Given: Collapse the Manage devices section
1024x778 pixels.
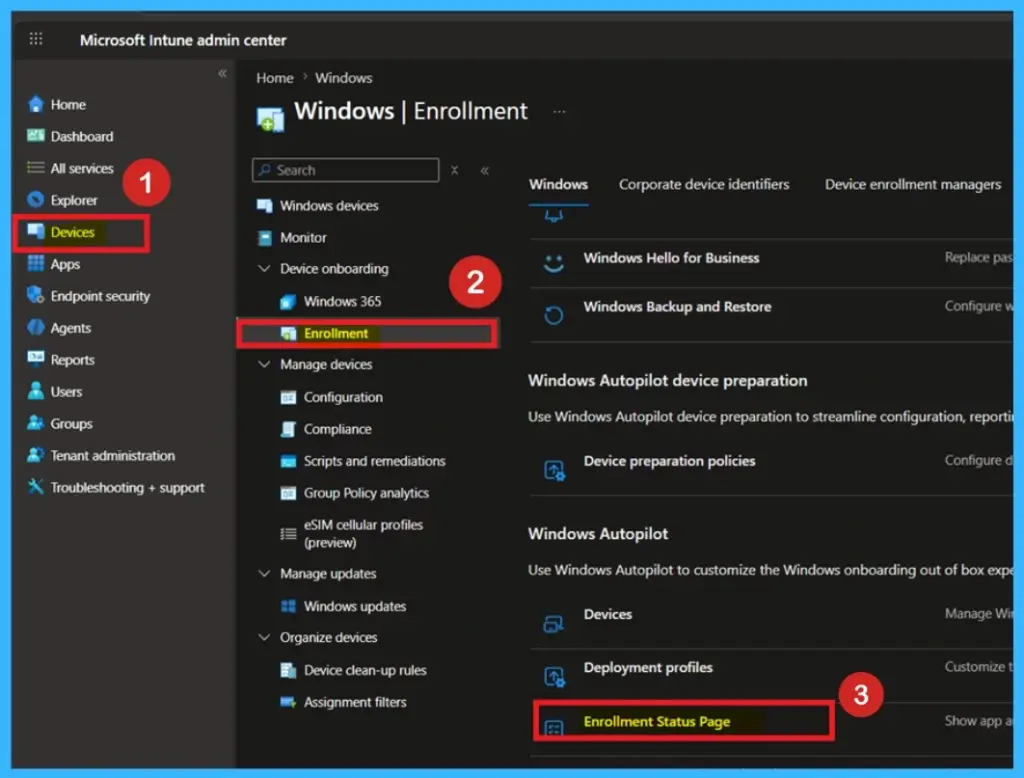Looking at the screenshot, I should click(x=264, y=364).
